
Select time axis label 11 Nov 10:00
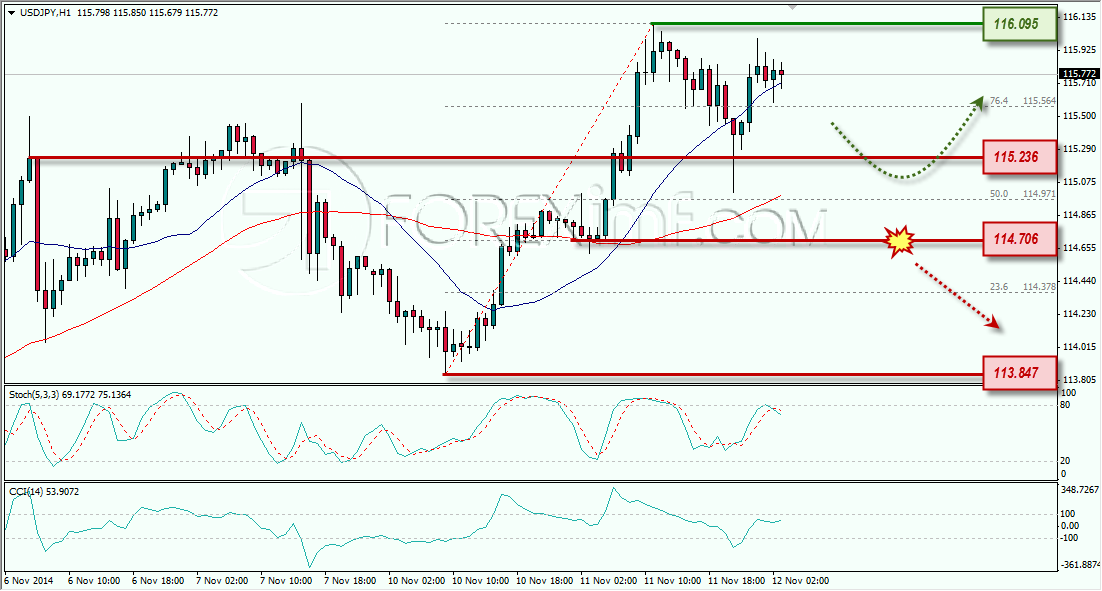coord(673,581)
